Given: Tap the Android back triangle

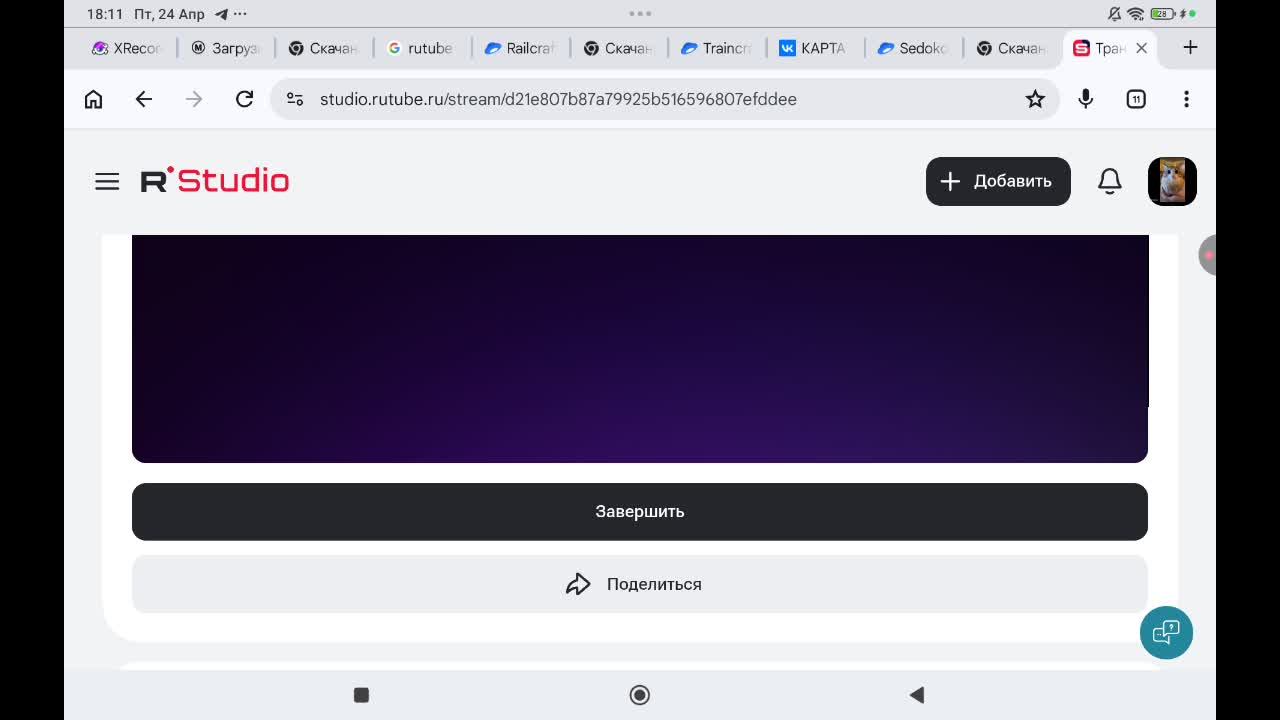Looking at the screenshot, I should [x=916, y=695].
